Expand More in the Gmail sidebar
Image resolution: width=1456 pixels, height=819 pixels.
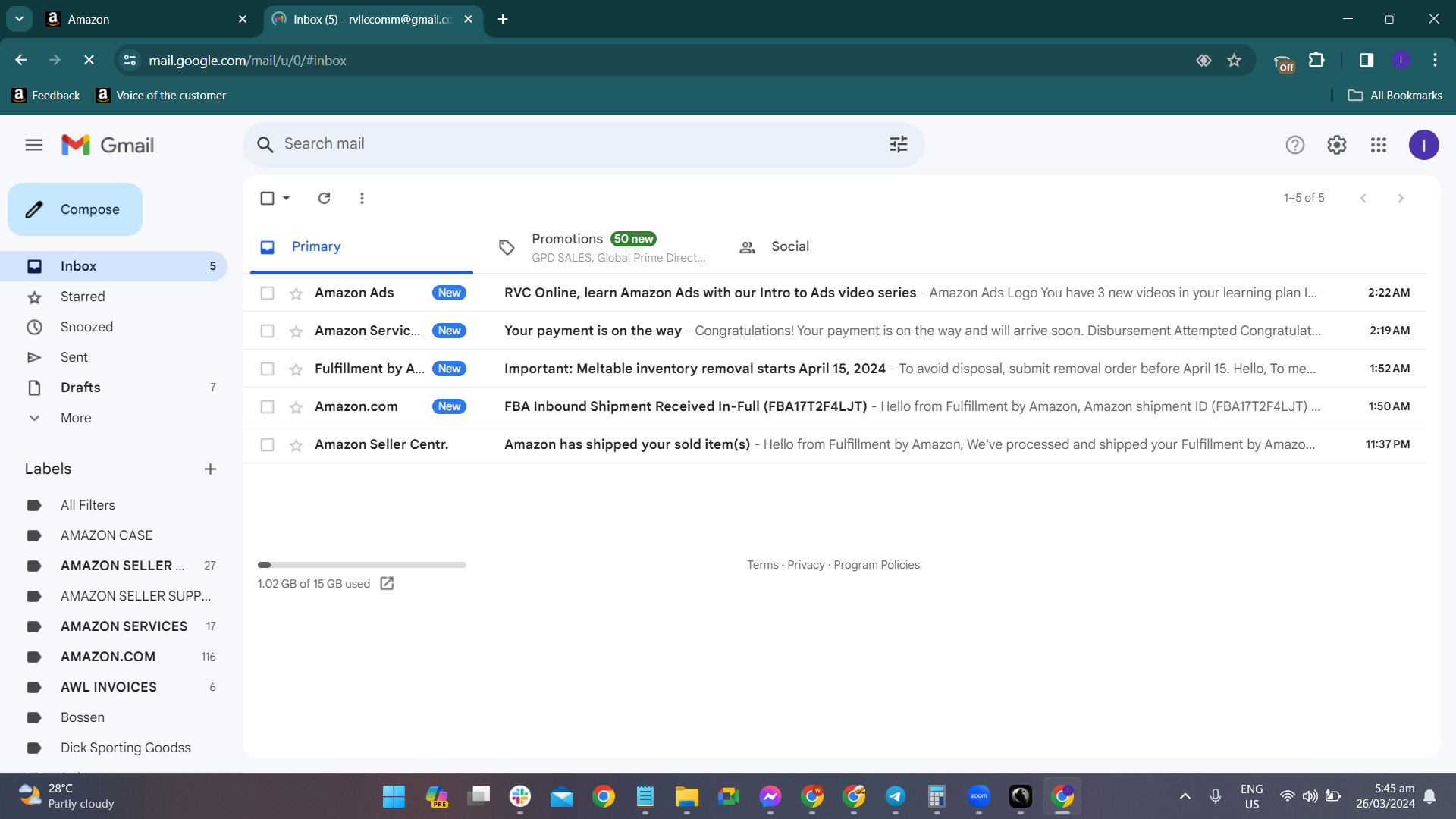76,418
